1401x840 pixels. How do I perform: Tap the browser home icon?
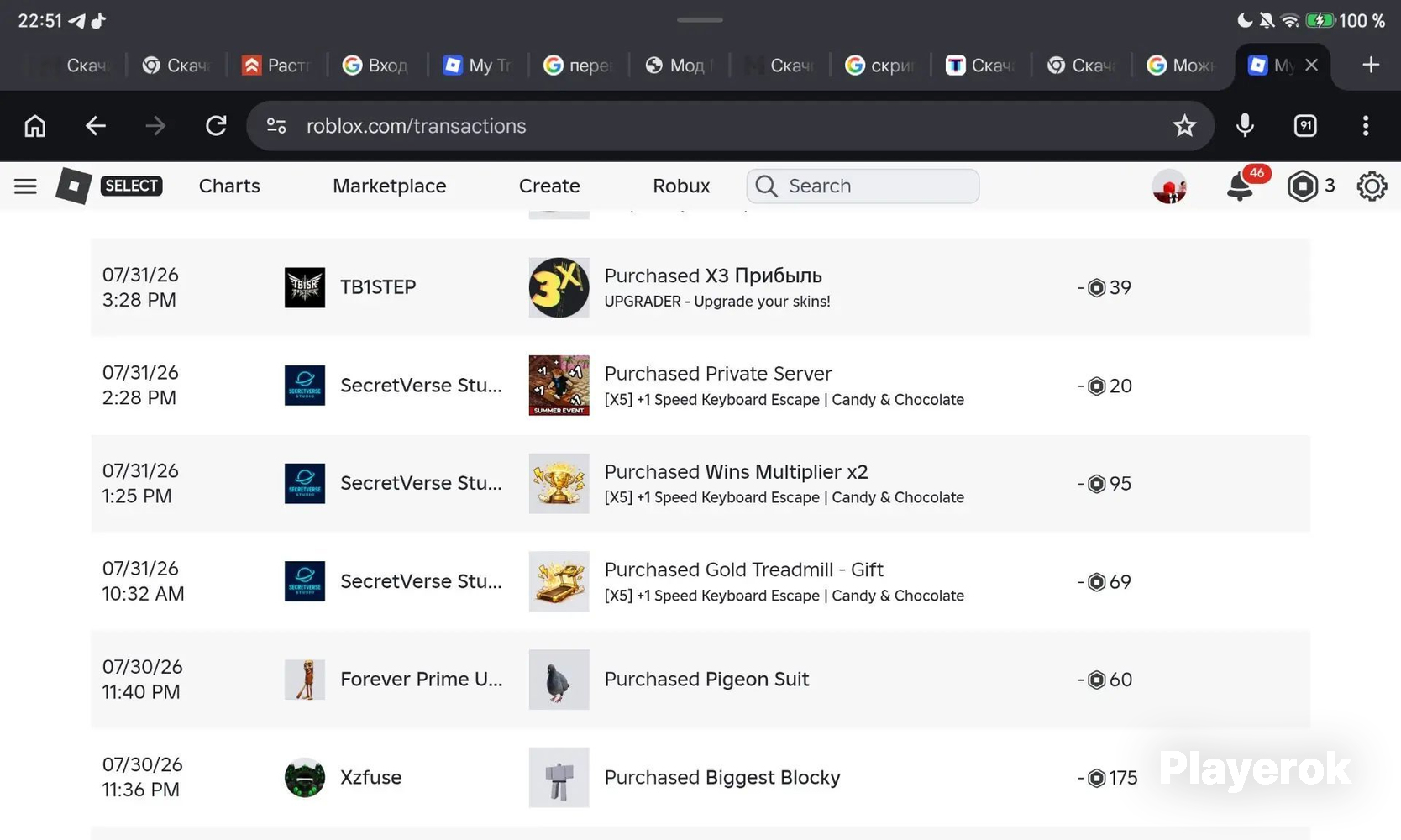click(34, 126)
